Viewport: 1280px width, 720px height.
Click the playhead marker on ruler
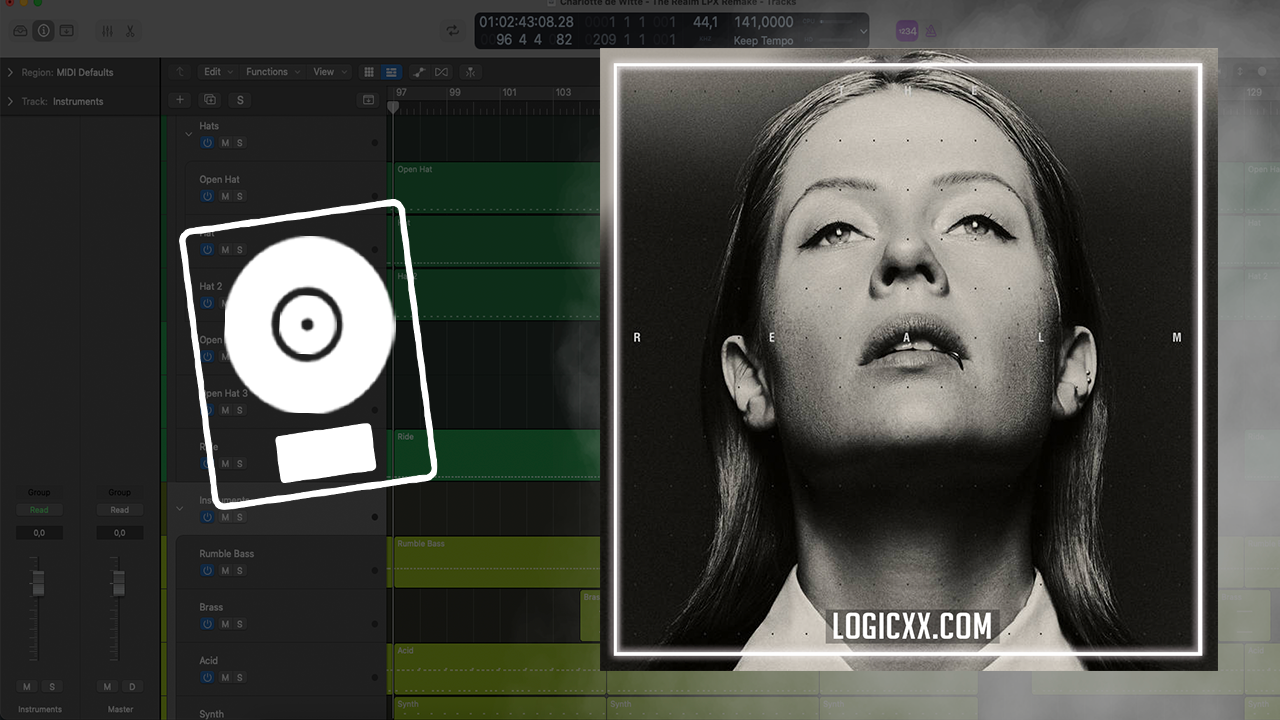pyautogui.click(x=393, y=106)
